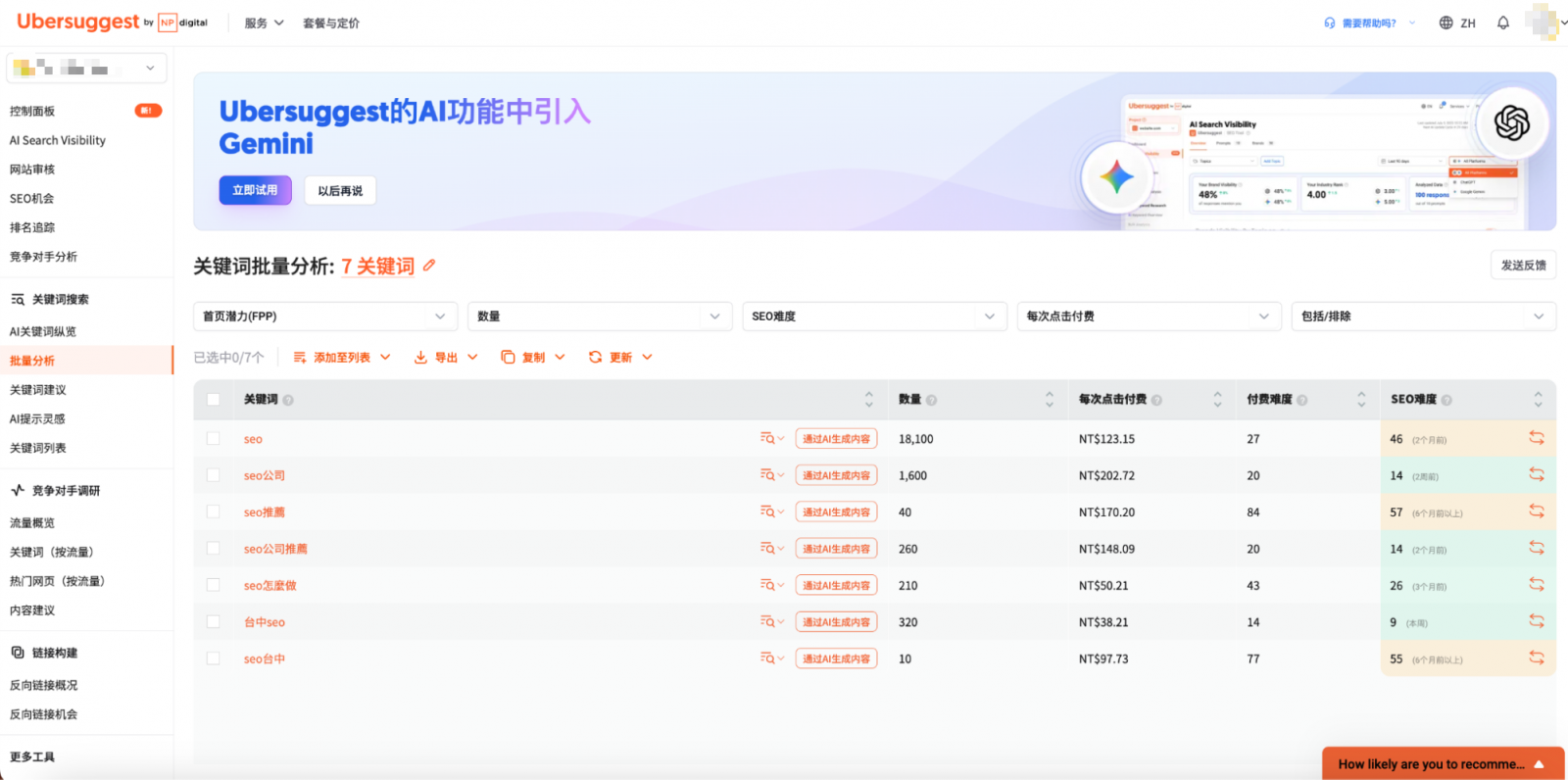Screen dimensions: 1568x780
Task: Open the project selector dropdown in the sidebar
Action: [x=86, y=68]
